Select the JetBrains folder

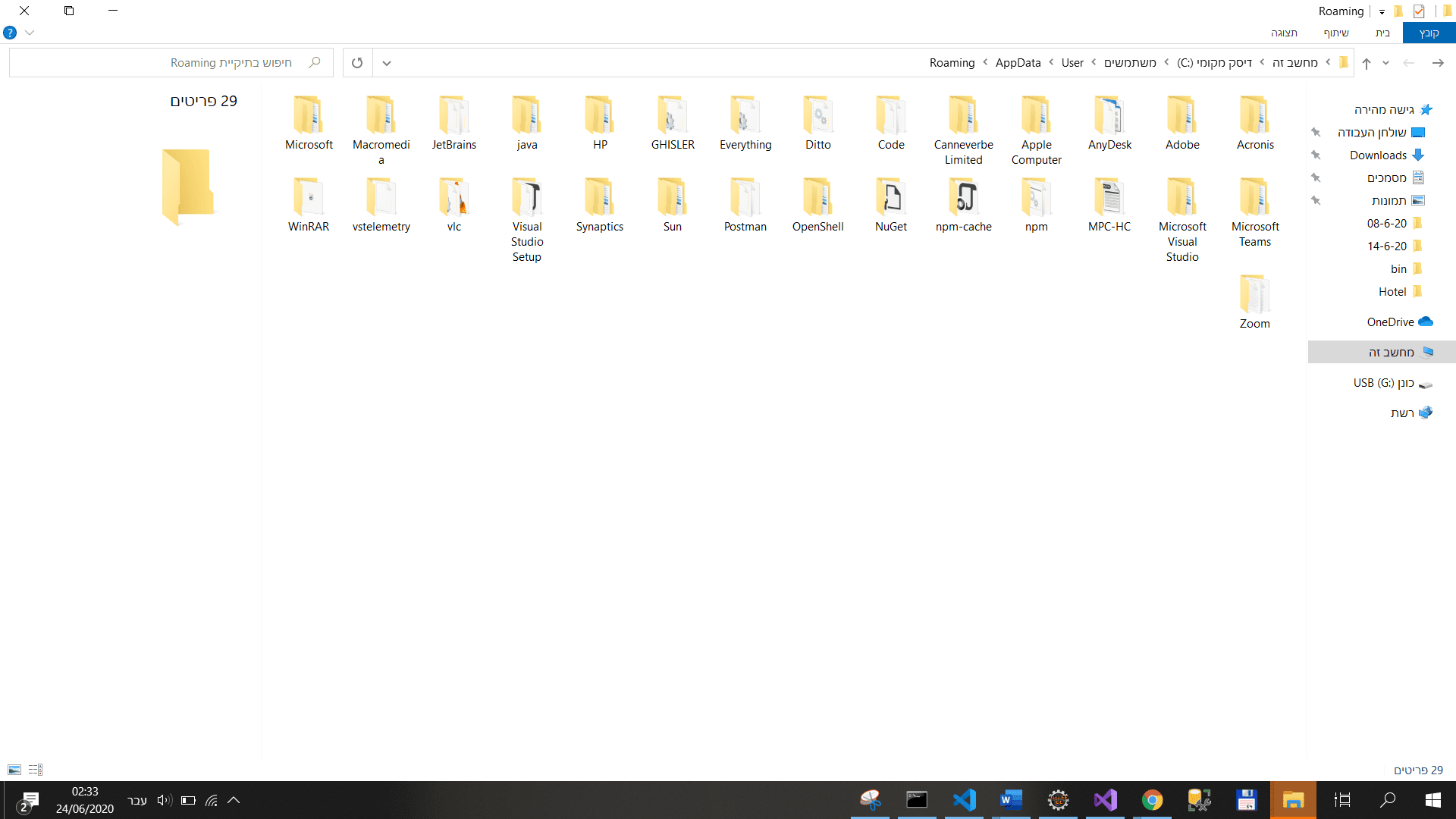point(454,124)
